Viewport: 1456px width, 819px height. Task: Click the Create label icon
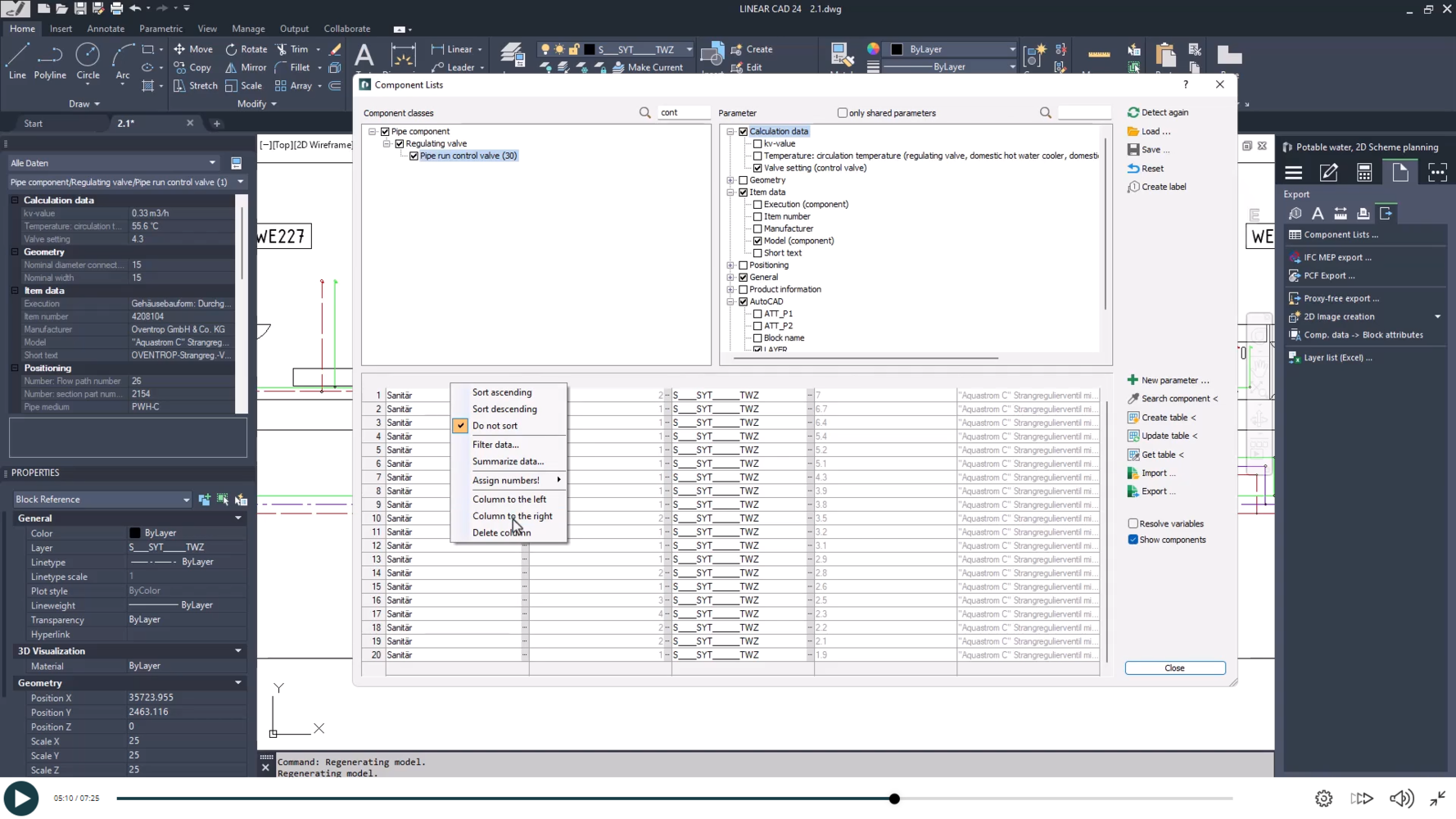1133,187
